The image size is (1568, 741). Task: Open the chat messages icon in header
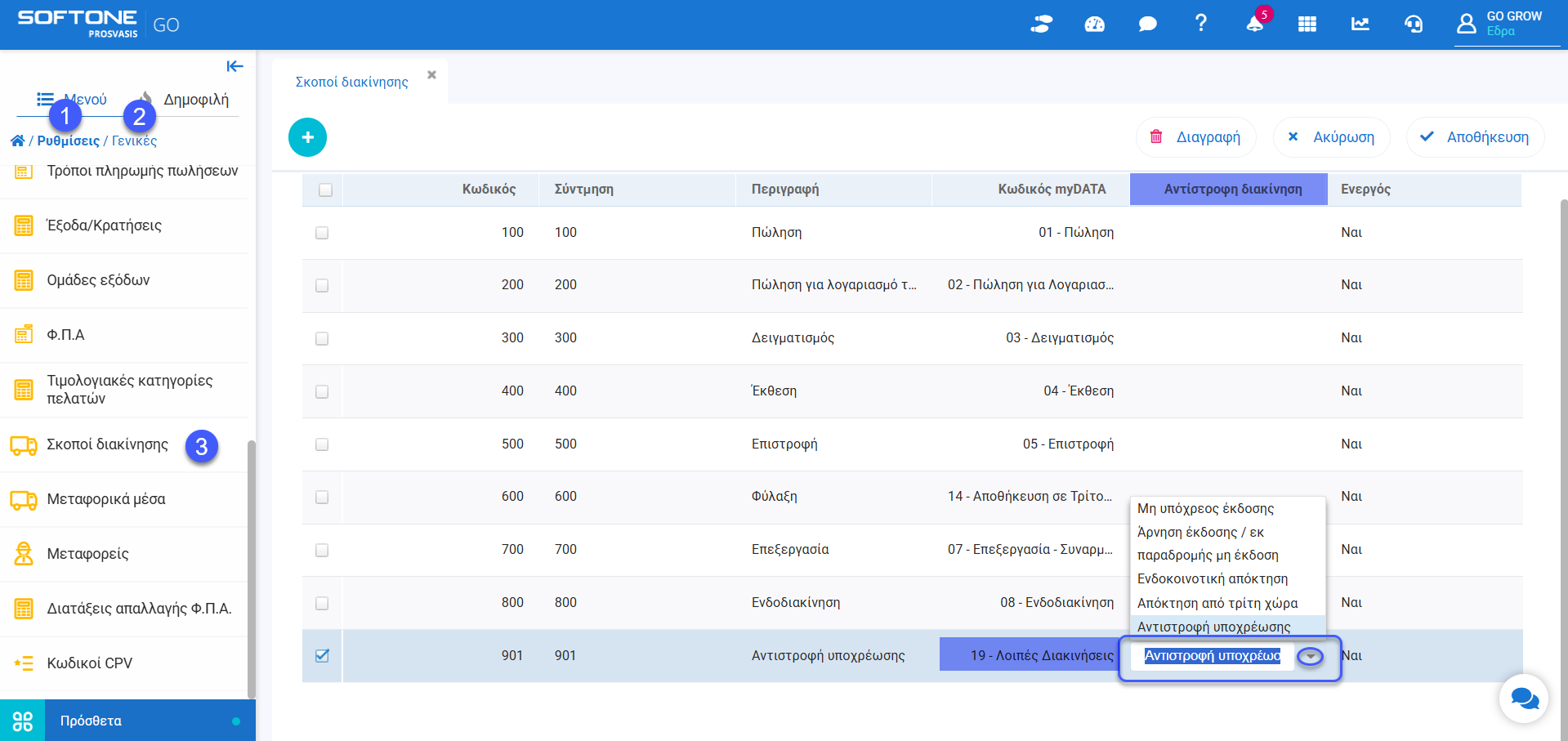(x=1147, y=25)
